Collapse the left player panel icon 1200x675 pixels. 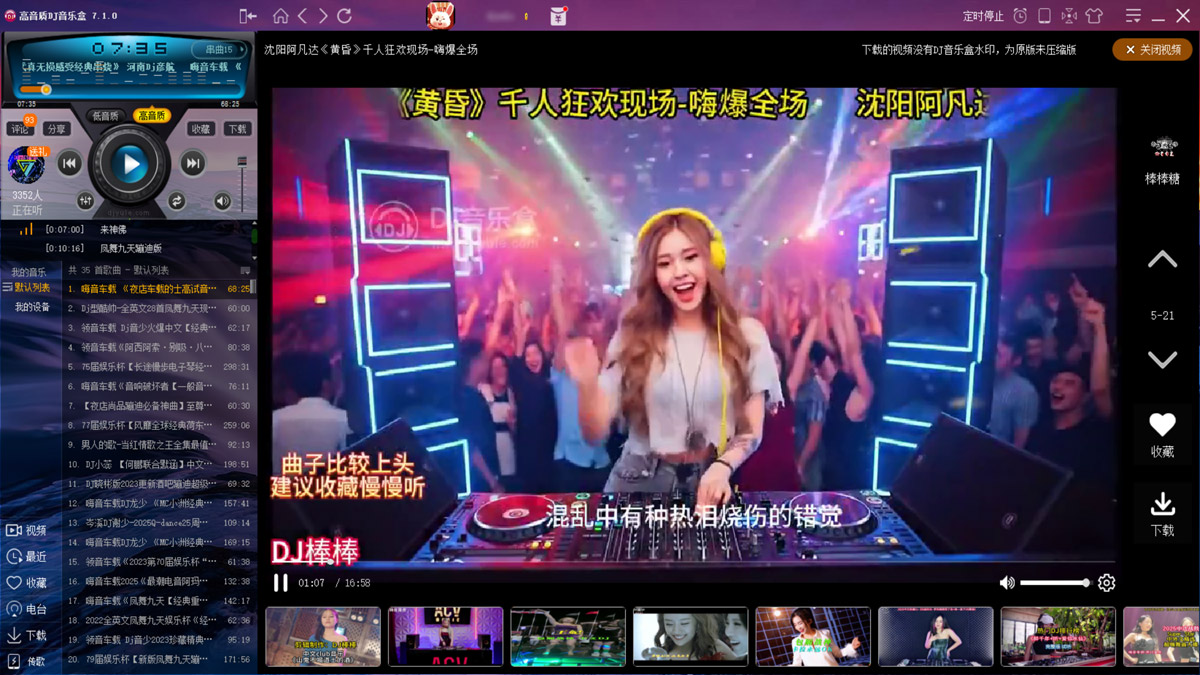248,16
